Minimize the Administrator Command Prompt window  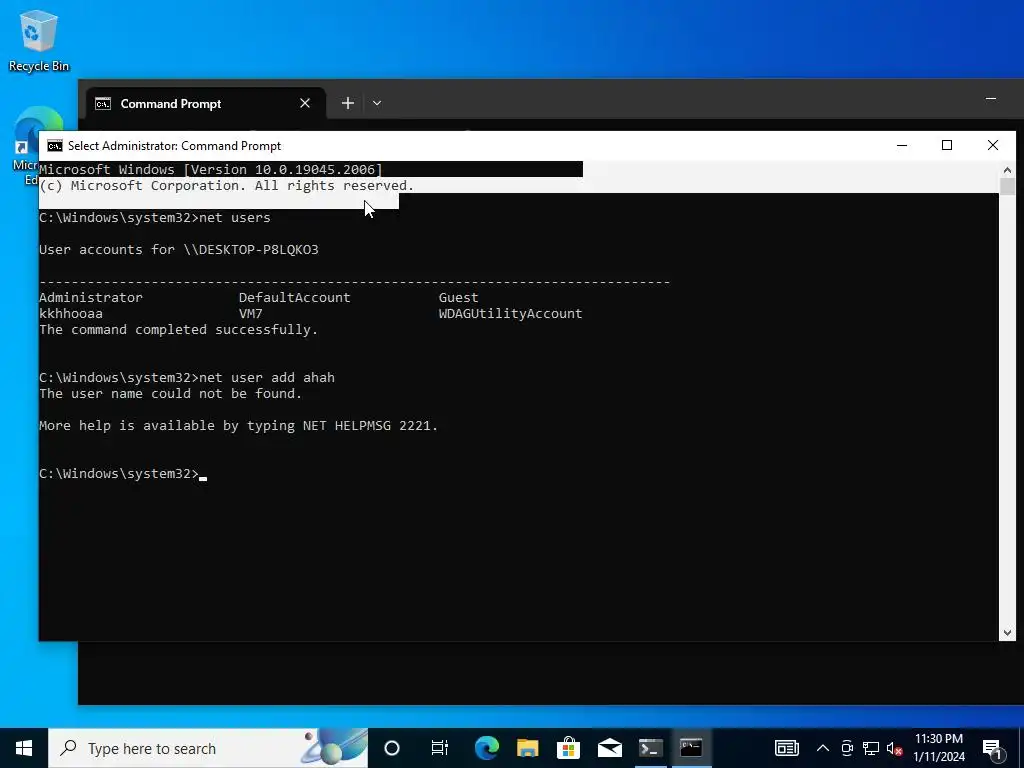pyautogui.click(x=902, y=146)
